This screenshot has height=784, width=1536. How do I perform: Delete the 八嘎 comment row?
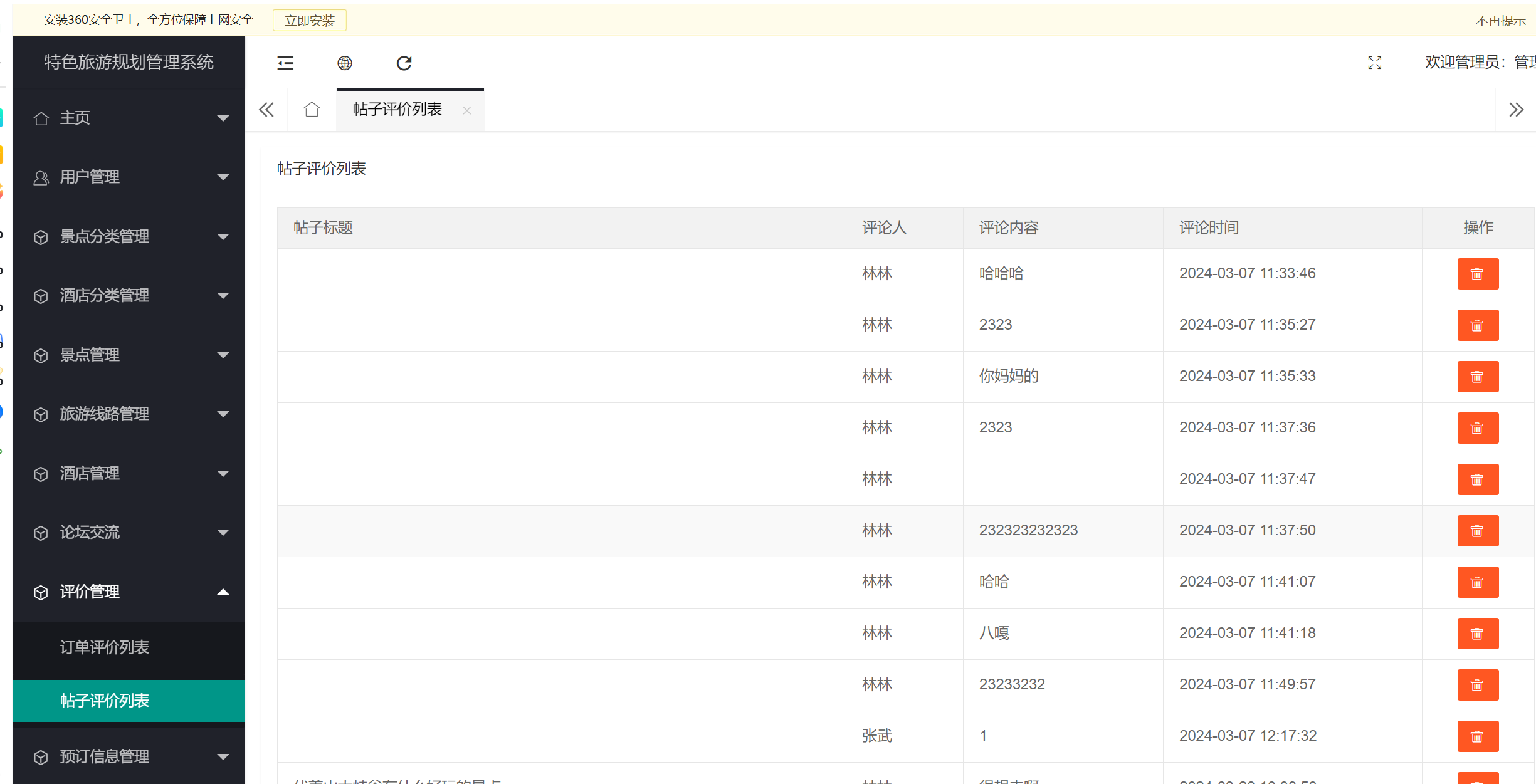pos(1477,634)
